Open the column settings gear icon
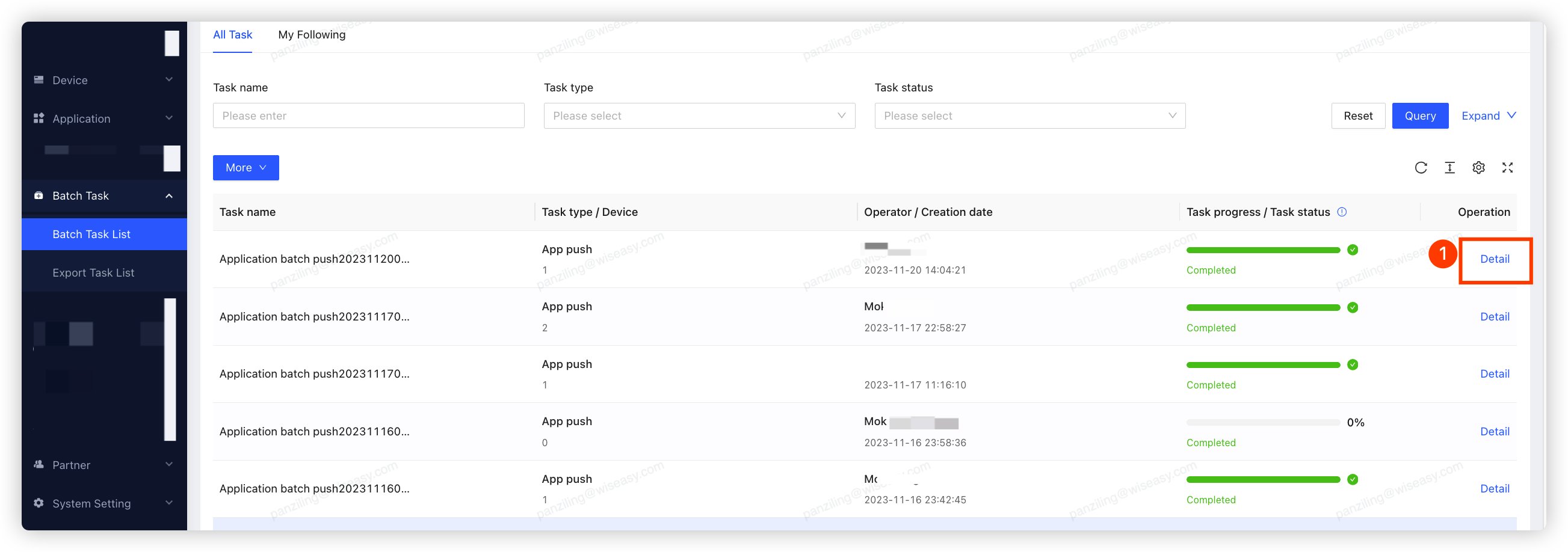This screenshot has height=552, width=1568. pyautogui.click(x=1478, y=168)
